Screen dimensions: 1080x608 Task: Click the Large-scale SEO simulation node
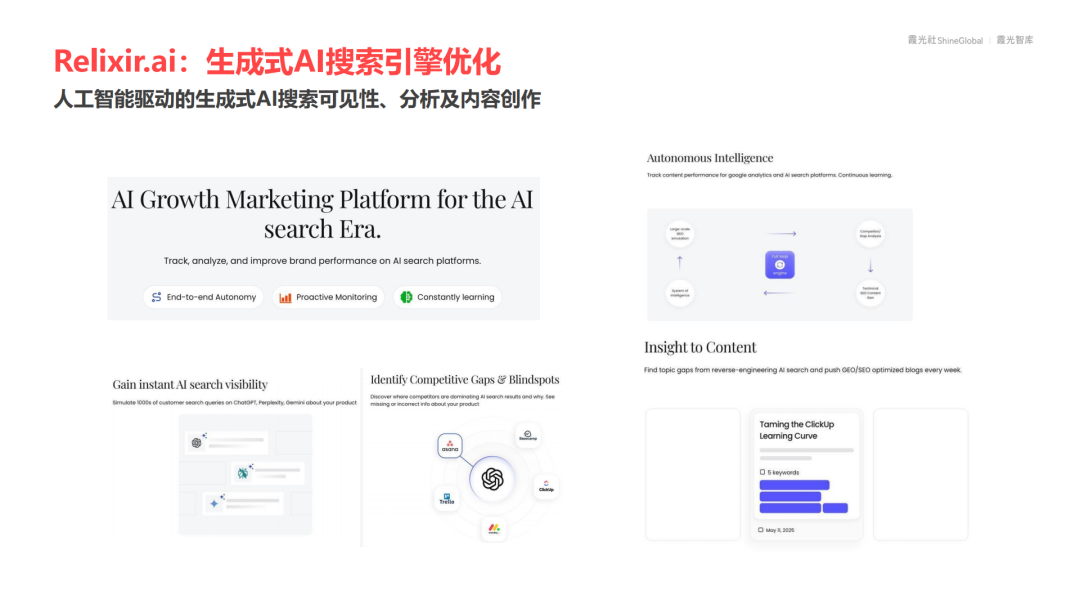pyautogui.click(x=680, y=234)
